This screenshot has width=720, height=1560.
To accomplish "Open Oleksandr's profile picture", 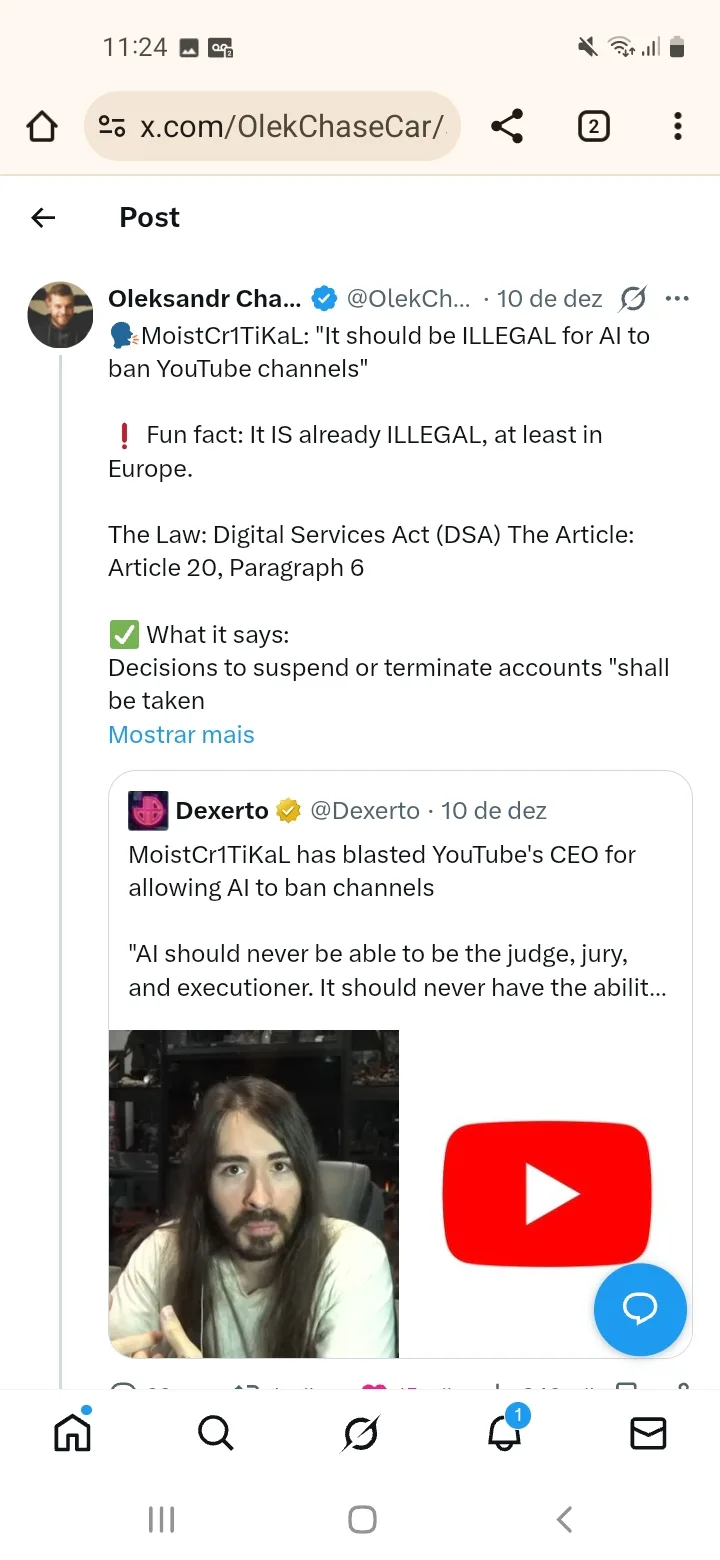I will [x=60, y=314].
